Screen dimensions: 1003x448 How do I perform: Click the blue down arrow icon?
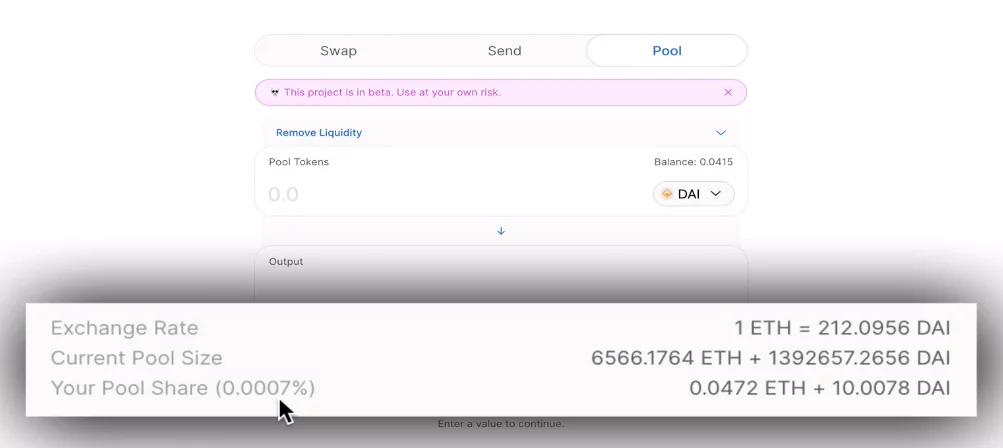[501, 231]
